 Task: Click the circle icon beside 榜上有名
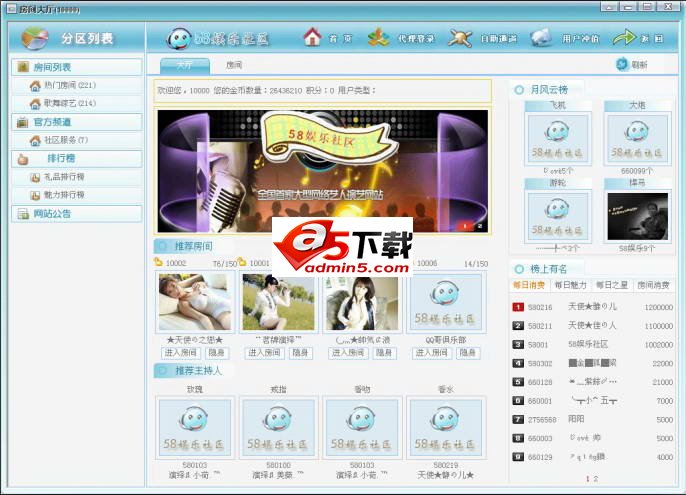coord(519,269)
